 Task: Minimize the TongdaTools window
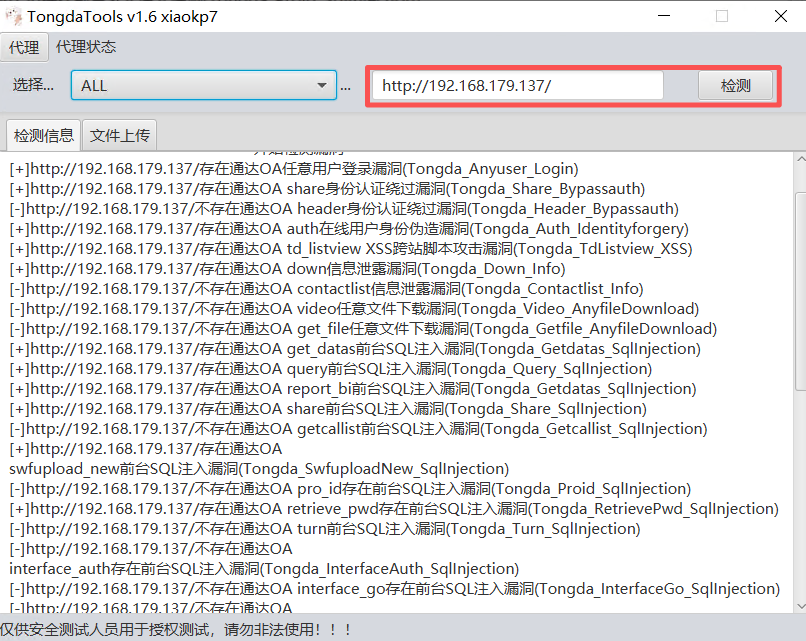[664, 16]
